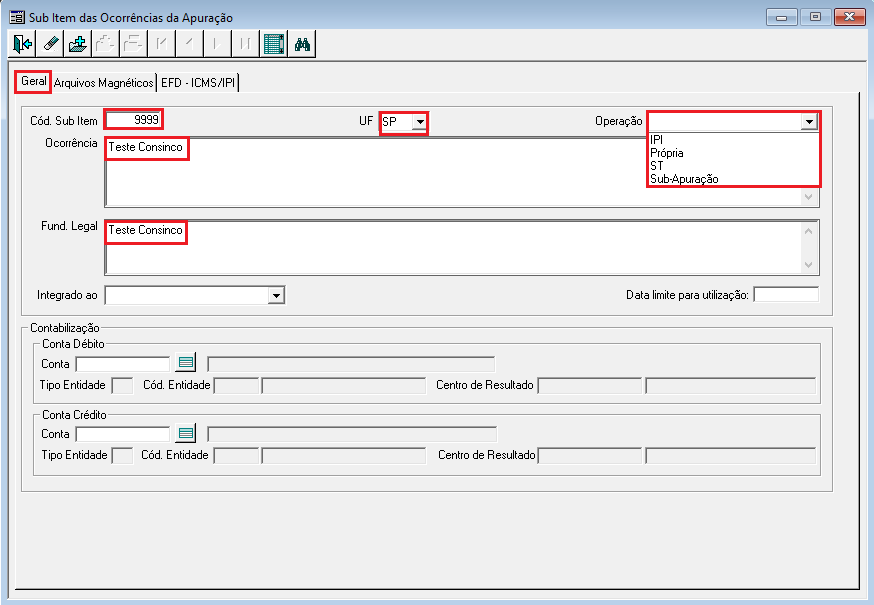Click Fund. Legal scrollbar up arrow
This screenshot has height=605, width=874.
(809, 231)
